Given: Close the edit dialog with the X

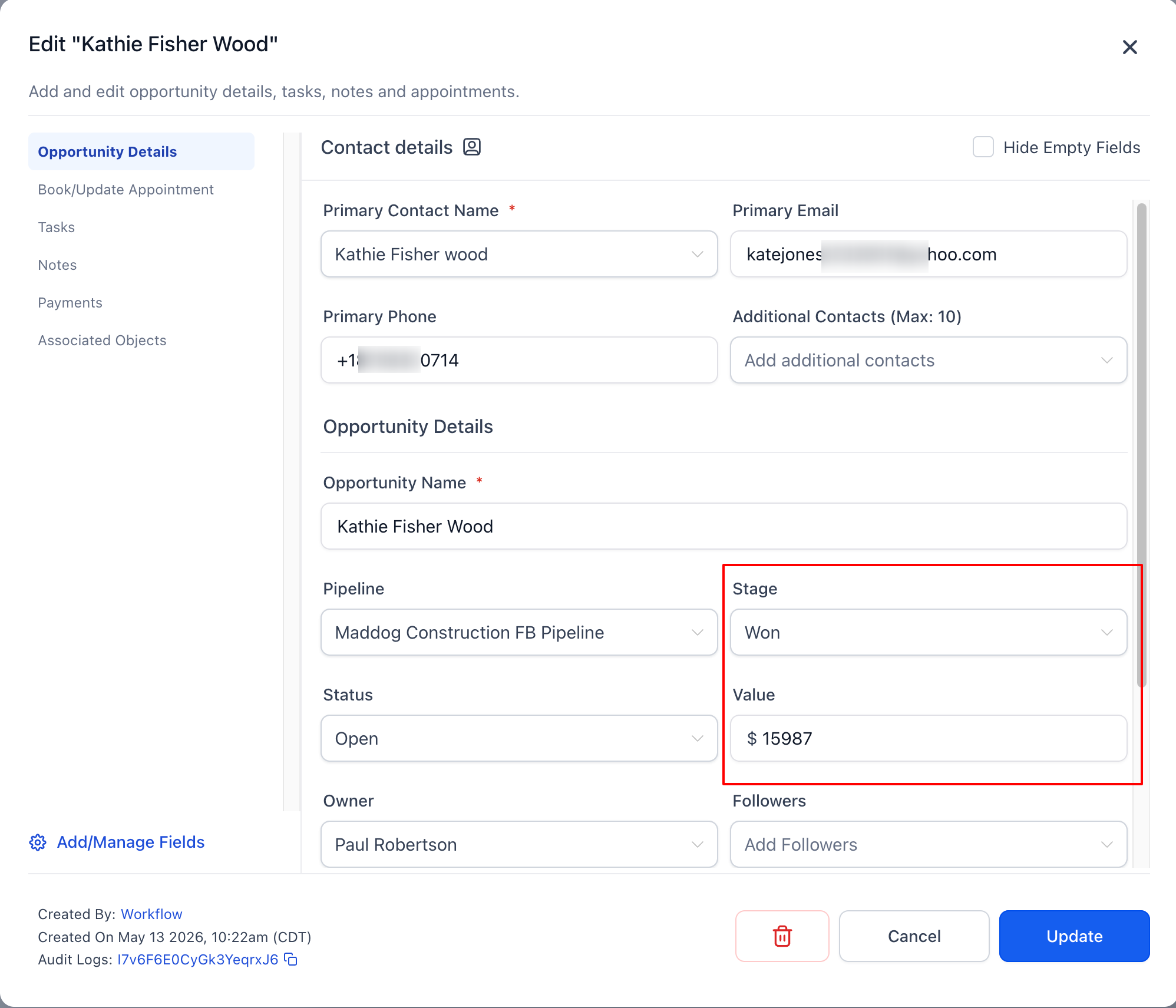Looking at the screenshot, I should 1129,47.
